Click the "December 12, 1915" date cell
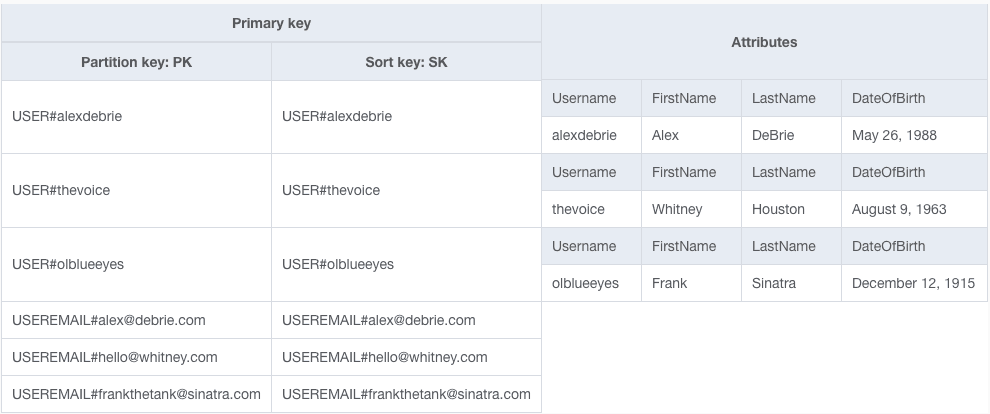Screen dimensions: 990x414 coord(913,283)
